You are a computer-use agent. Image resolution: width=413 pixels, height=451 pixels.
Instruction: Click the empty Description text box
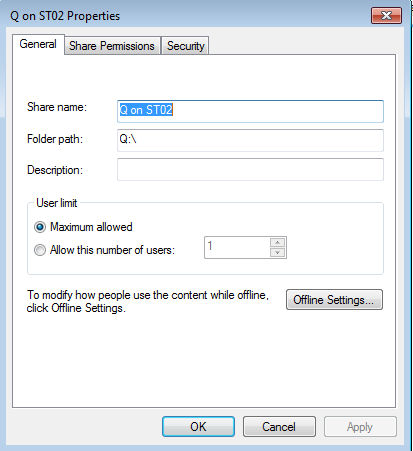click(x=250, y=170)
